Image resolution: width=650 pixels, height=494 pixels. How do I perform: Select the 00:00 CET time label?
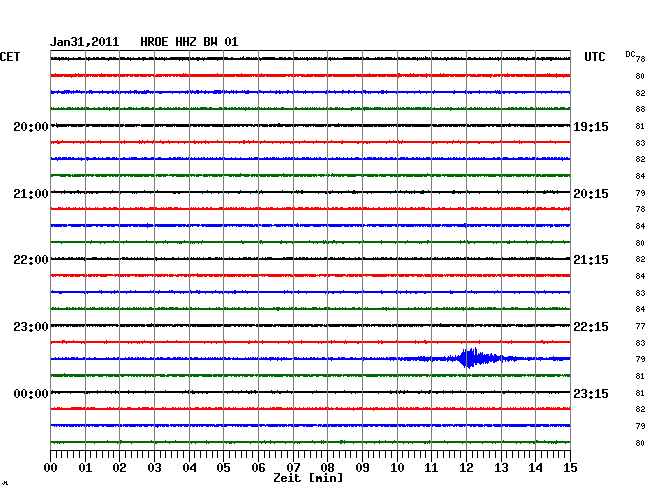(x=31, y=393)
